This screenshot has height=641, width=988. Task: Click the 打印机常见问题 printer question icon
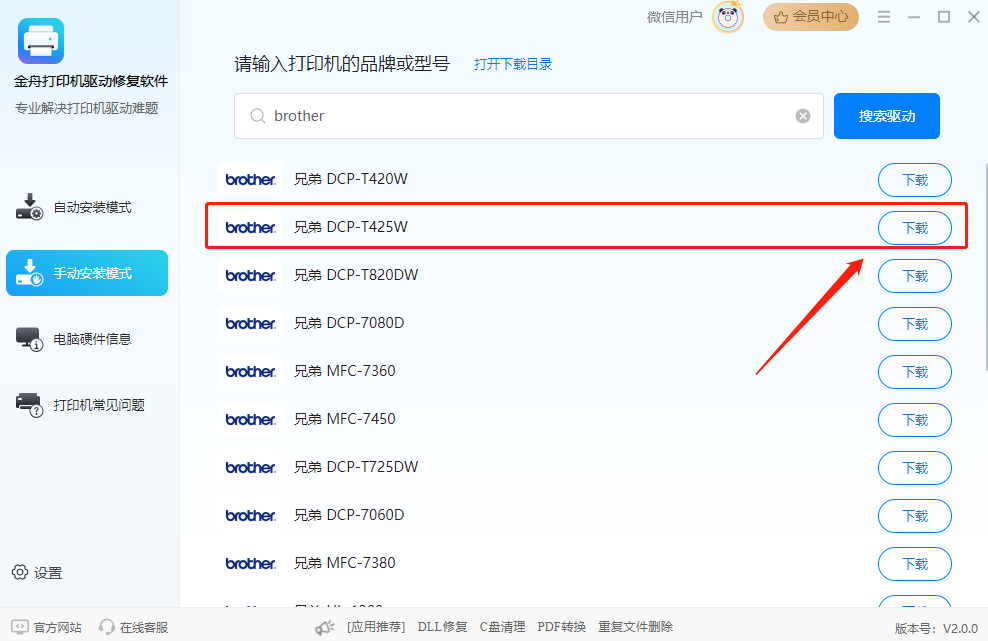(x=29, y=405)
